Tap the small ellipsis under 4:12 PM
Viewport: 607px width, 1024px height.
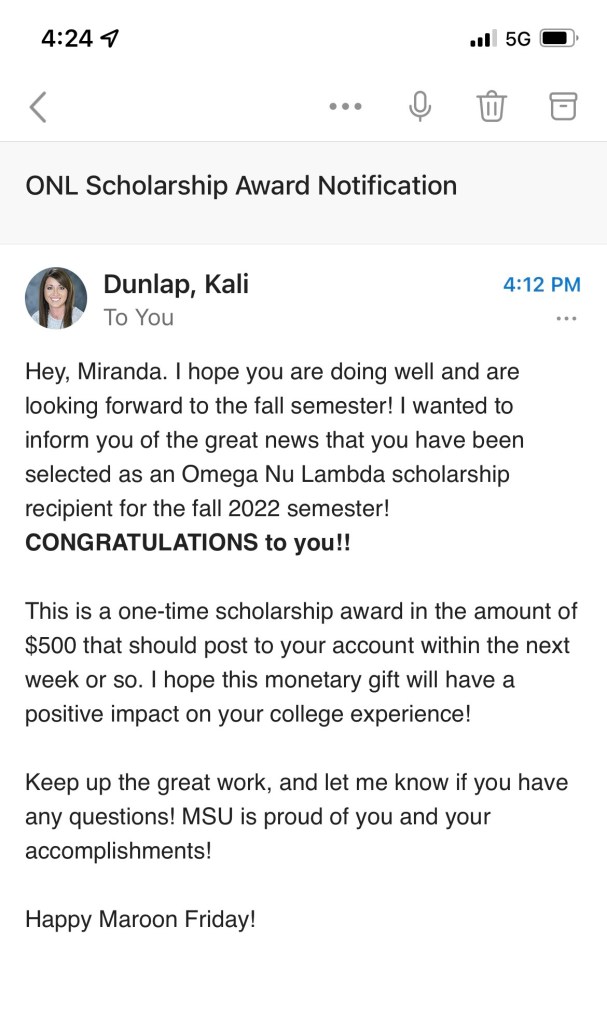566,318
